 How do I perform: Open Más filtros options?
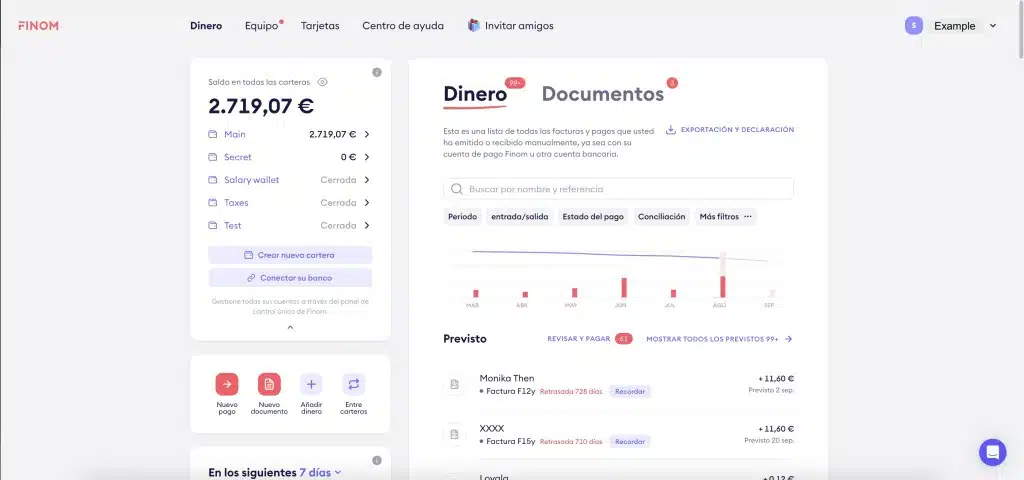pyautogui.click(x=726, y=217)
